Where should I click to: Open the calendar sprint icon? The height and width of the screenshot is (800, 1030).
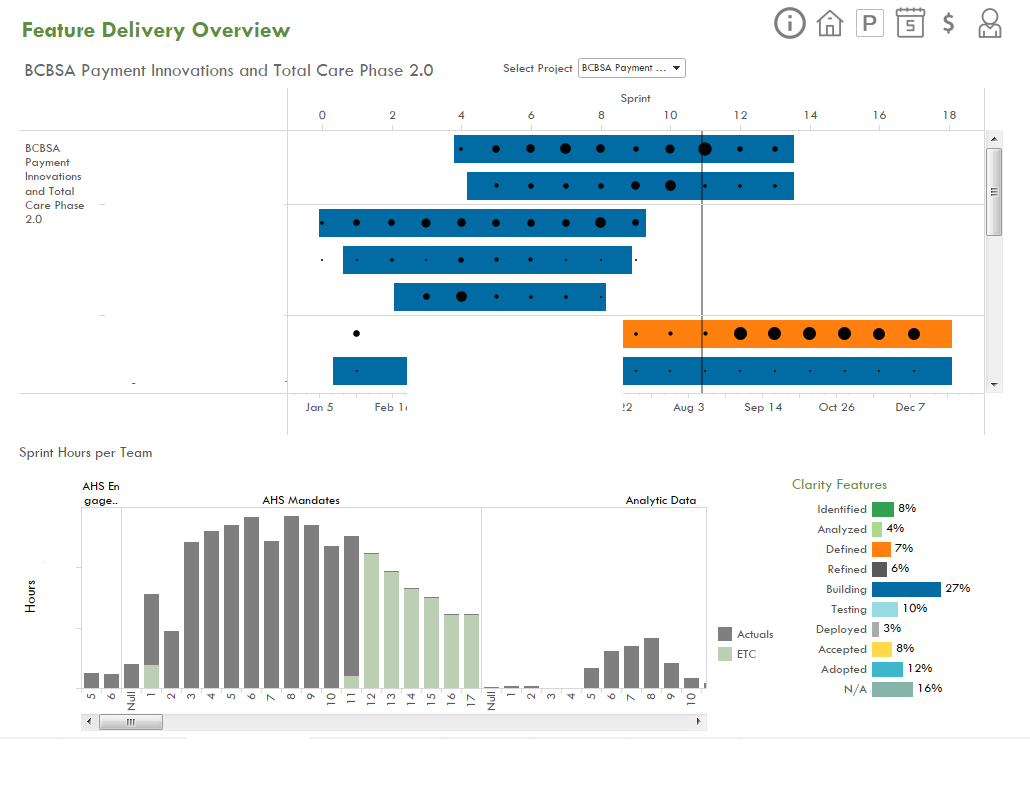(x=910, y=22)
